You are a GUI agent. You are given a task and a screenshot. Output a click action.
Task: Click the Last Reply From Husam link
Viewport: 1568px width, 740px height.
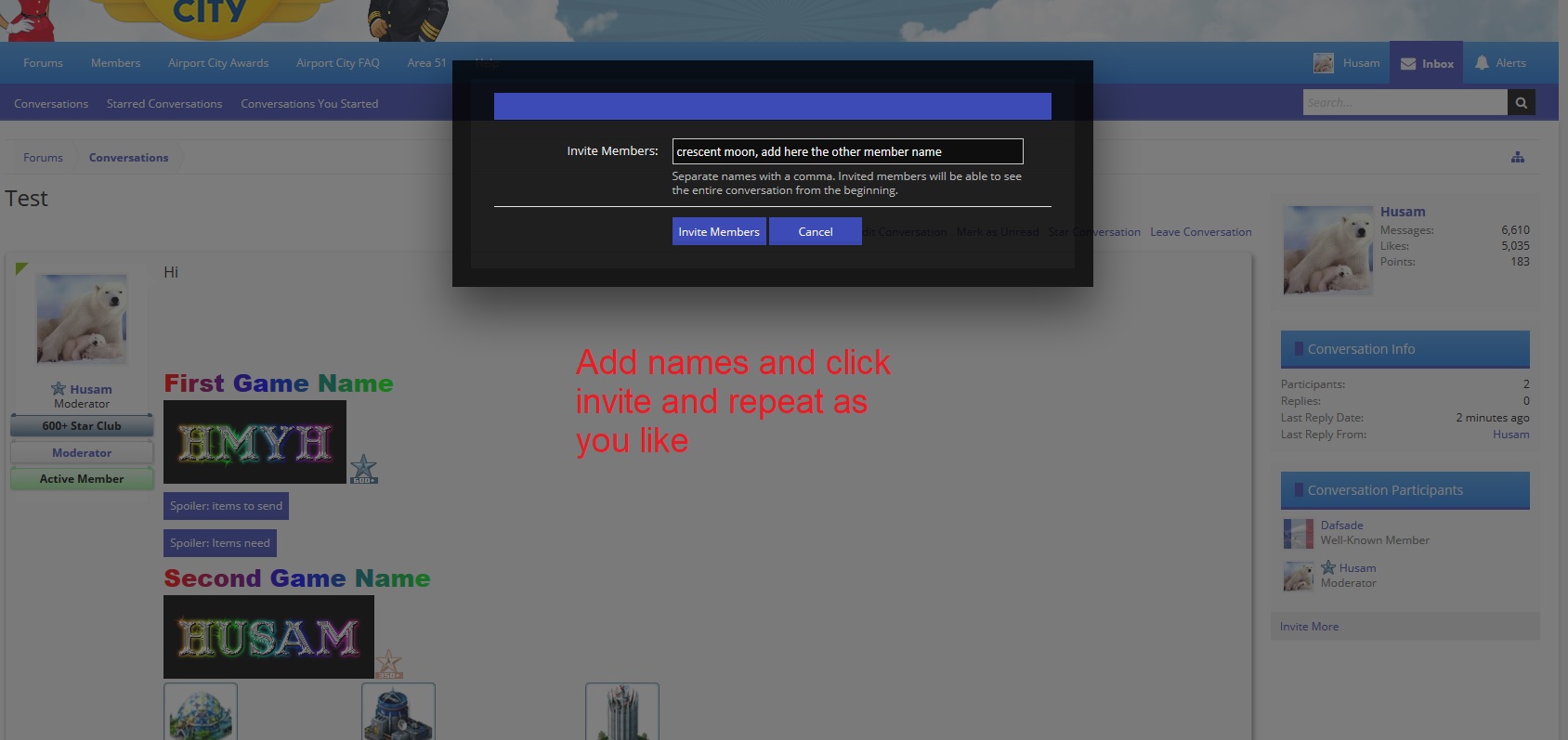1511,435
